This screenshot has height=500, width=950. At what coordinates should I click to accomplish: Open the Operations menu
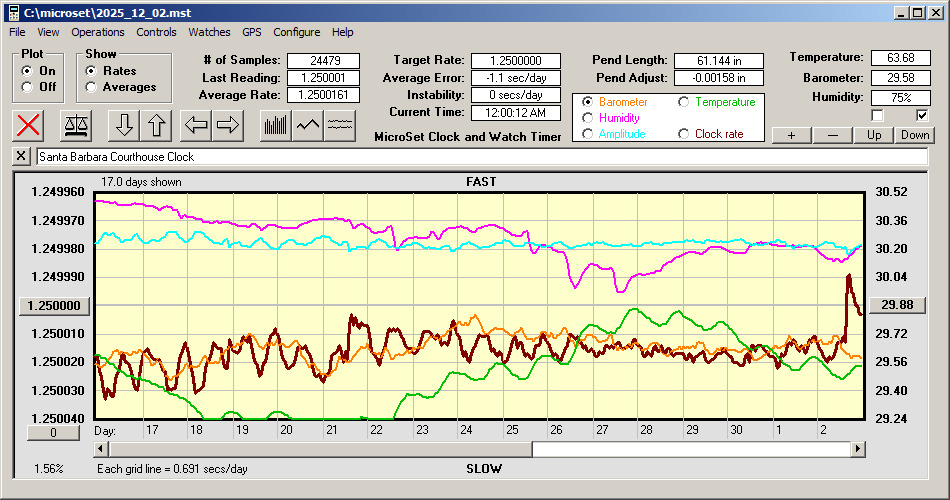tap(98, 32)
